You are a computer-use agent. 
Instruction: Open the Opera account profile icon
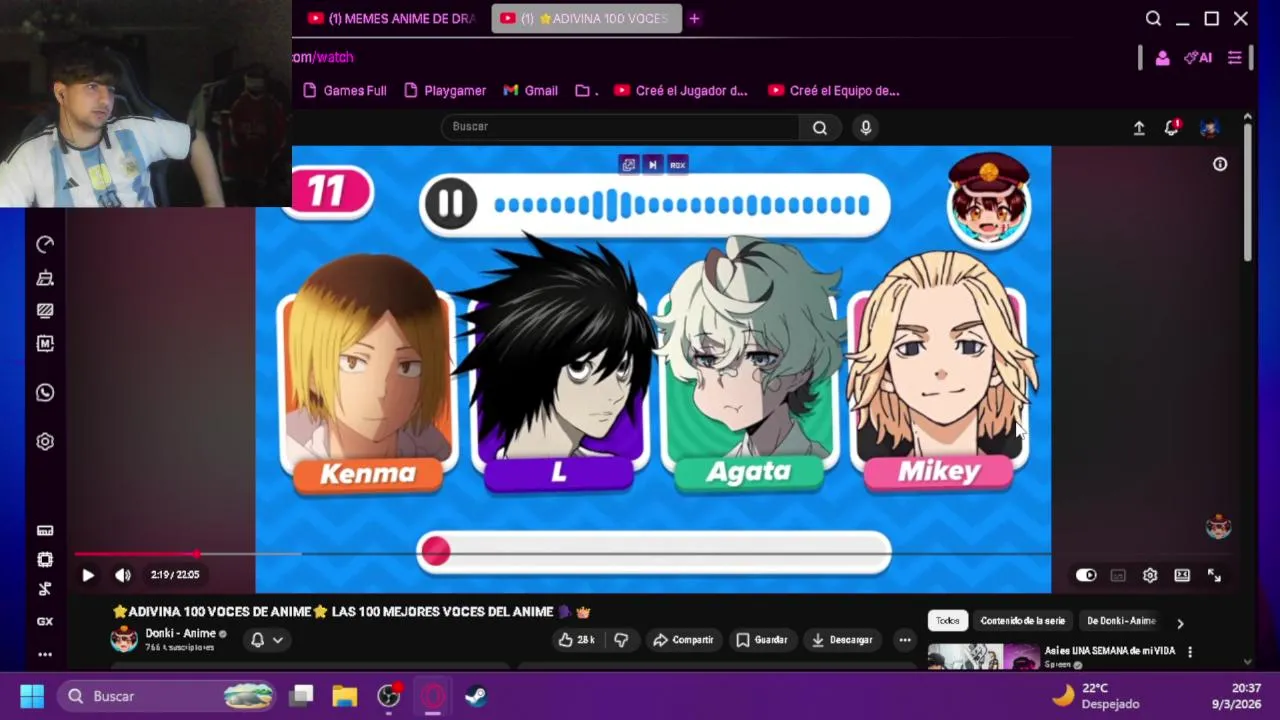tap(1162, 58)
